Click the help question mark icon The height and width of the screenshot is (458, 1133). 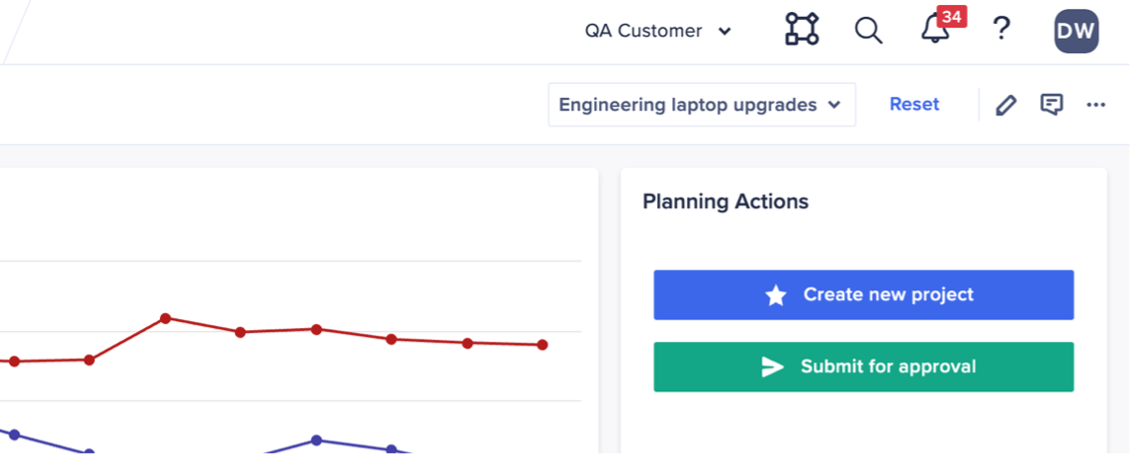1001,30
